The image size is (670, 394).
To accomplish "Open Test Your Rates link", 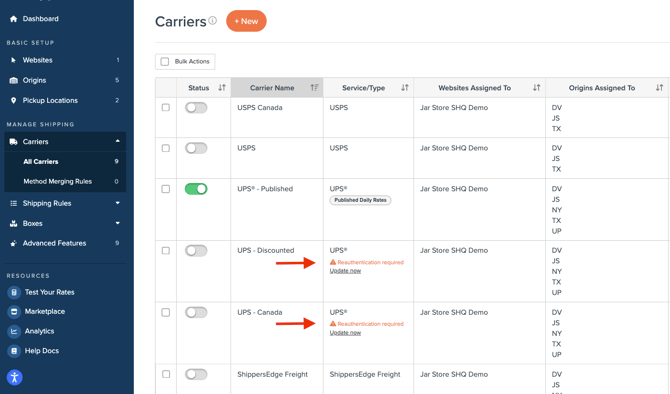I will (x=50, y=292).
